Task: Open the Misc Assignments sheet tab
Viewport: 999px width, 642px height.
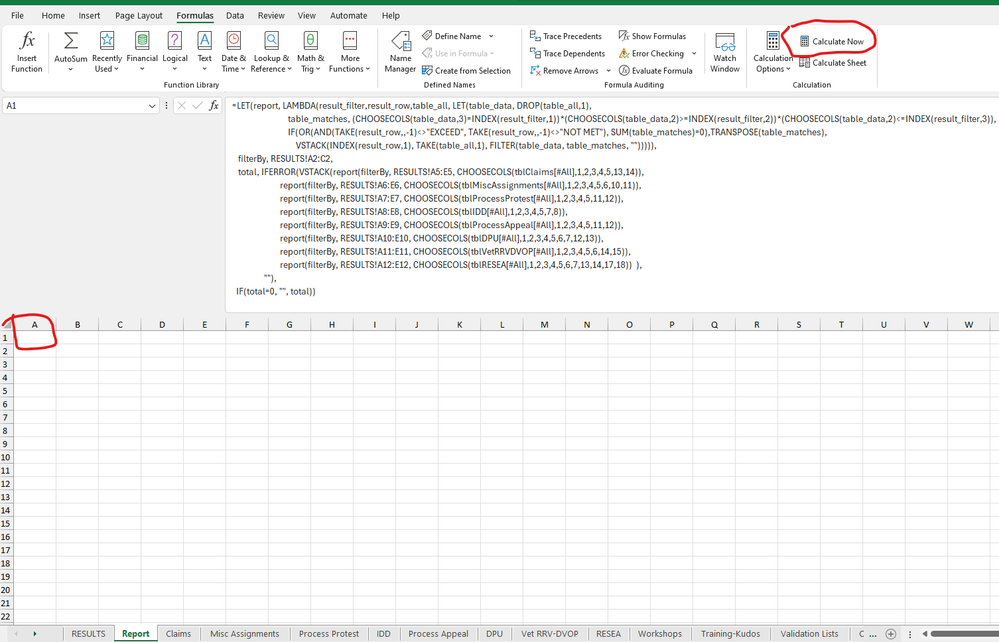Action: click(x=245, y=634)
